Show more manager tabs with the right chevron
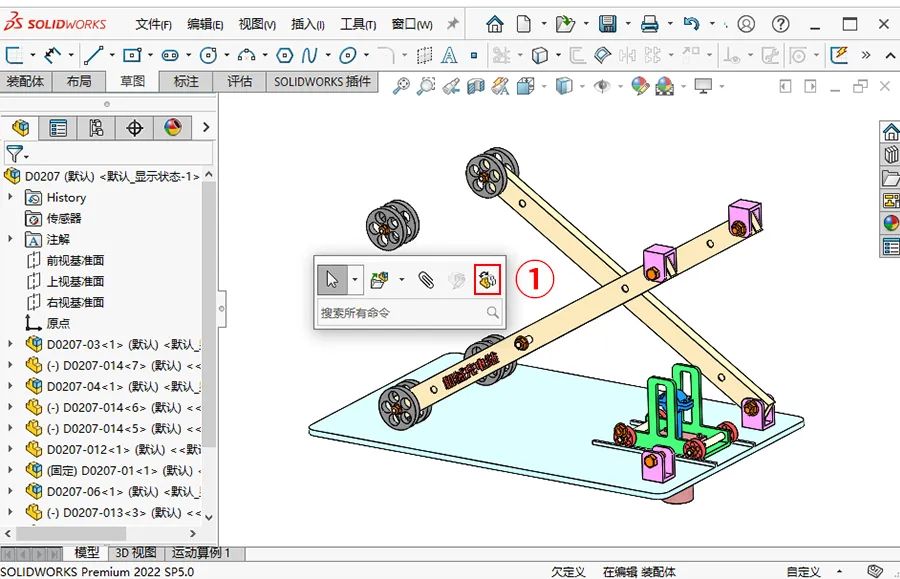The width and height of the screenshot is (900, 579). [206, 127]
